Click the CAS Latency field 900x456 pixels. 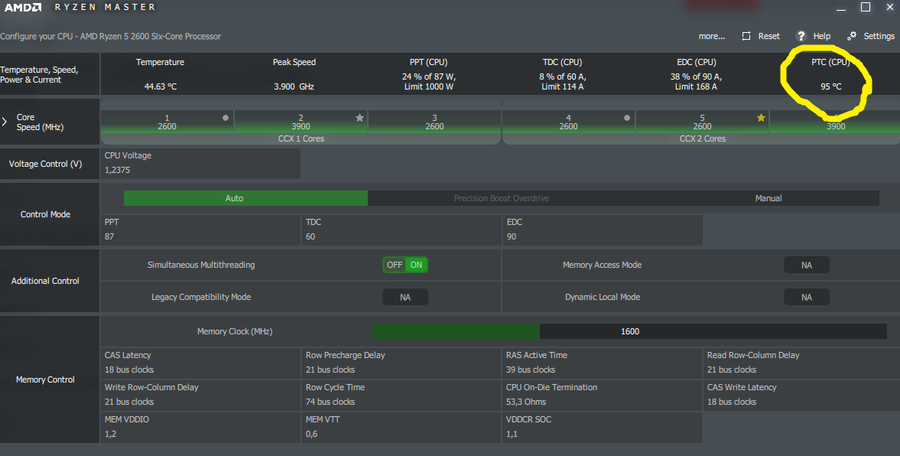tap(200, 362)
